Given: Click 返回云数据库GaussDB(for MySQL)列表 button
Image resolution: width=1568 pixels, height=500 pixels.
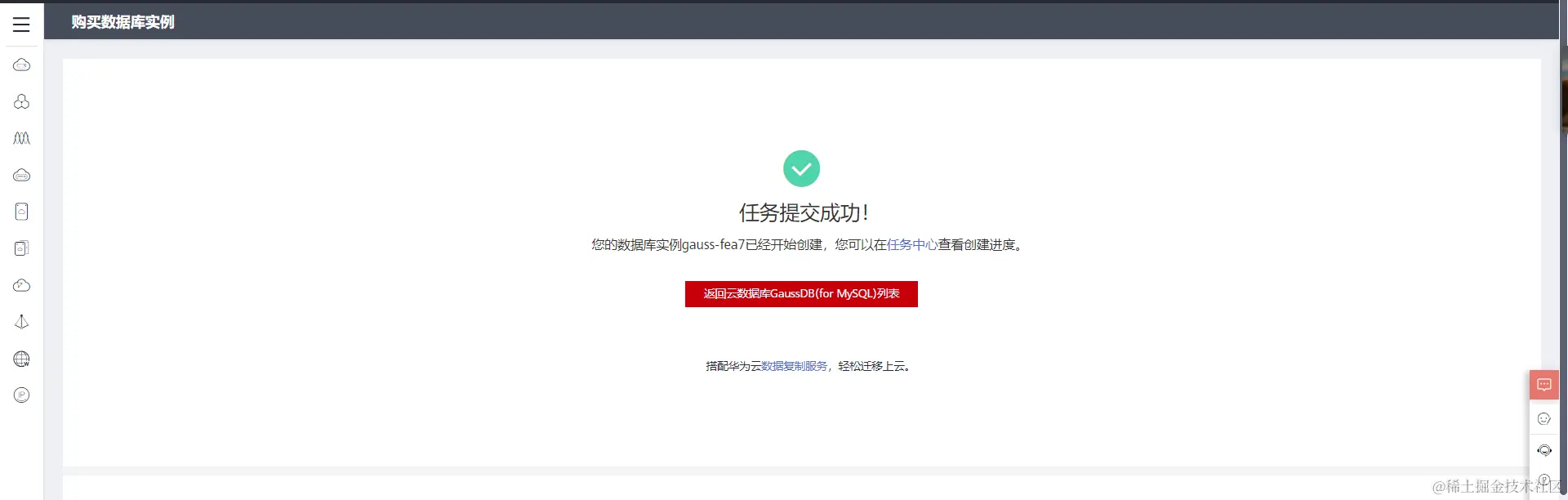Looking at the screenshot, I should tap(801, 294).
